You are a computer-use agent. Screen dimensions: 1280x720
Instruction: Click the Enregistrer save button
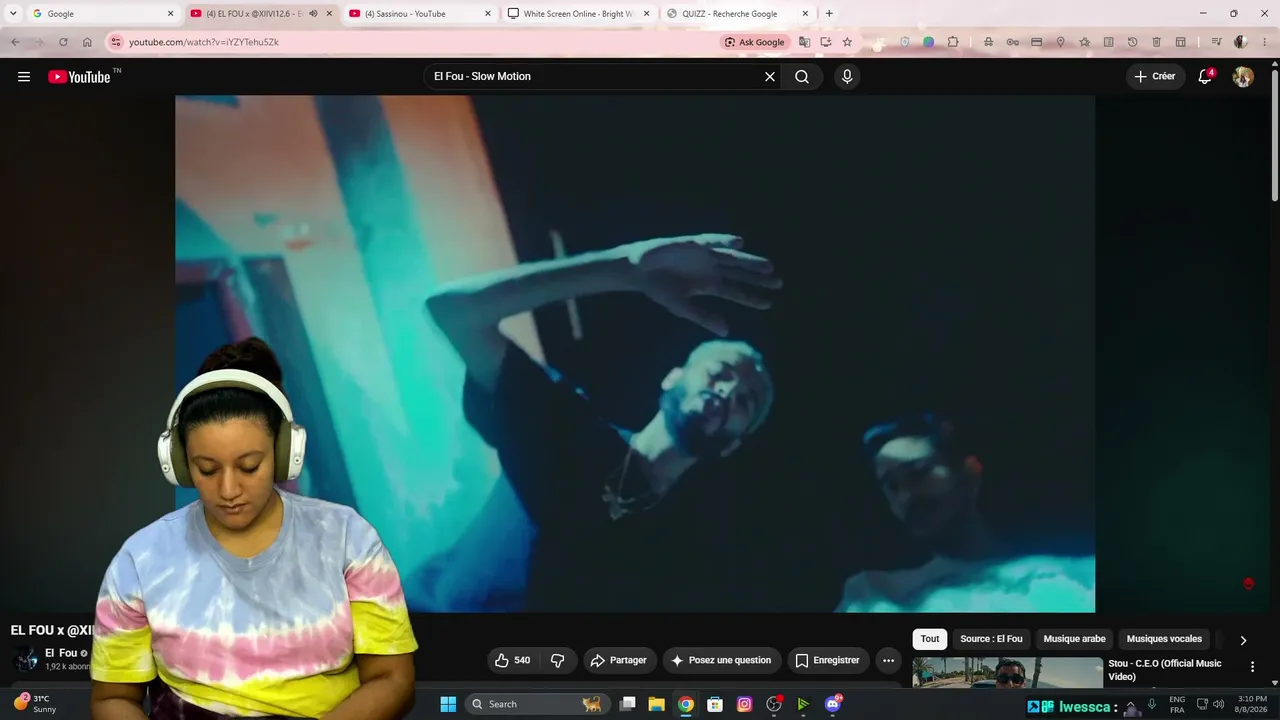click(x=828, y=660)
